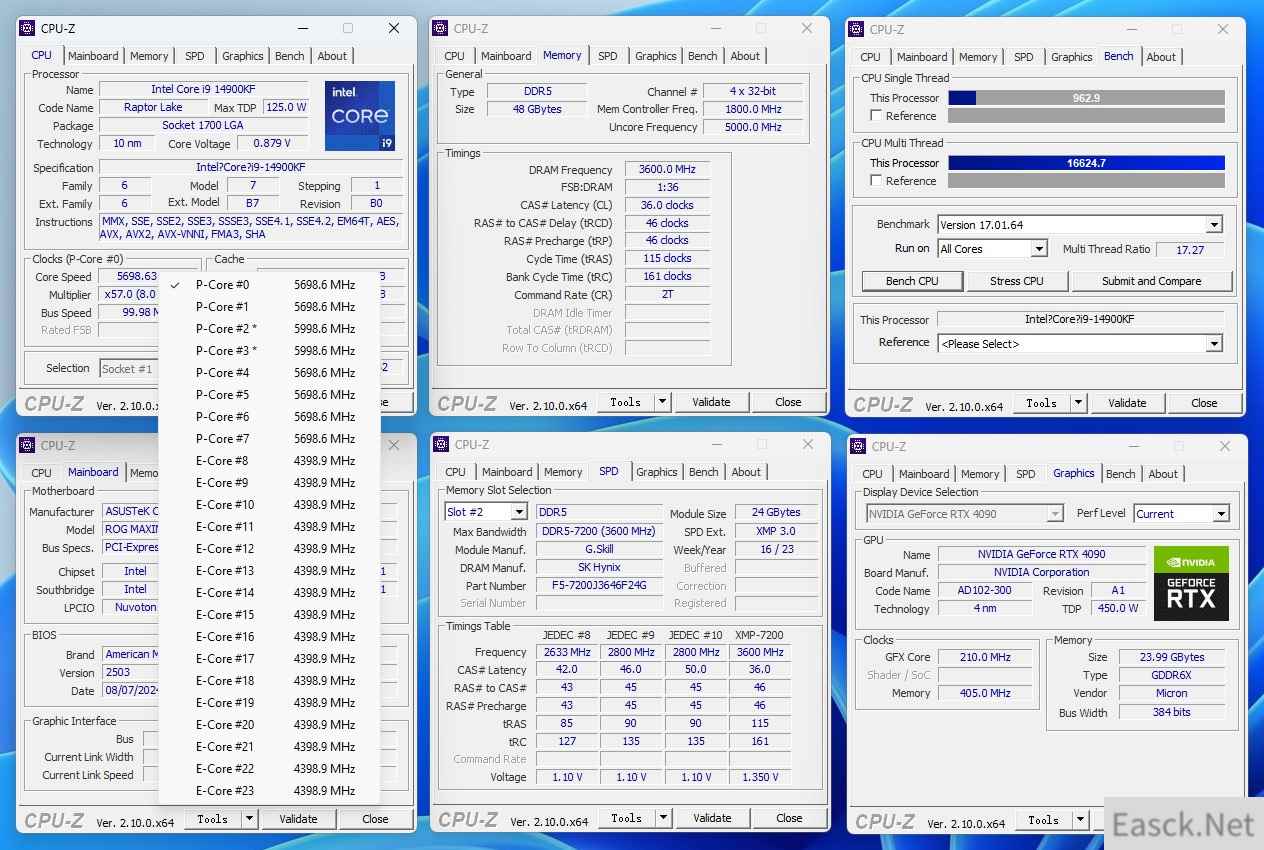Click the Stress CPU button
Image resolution: width=1264 pixels, height=850 pixels.
click(1017, 281)
